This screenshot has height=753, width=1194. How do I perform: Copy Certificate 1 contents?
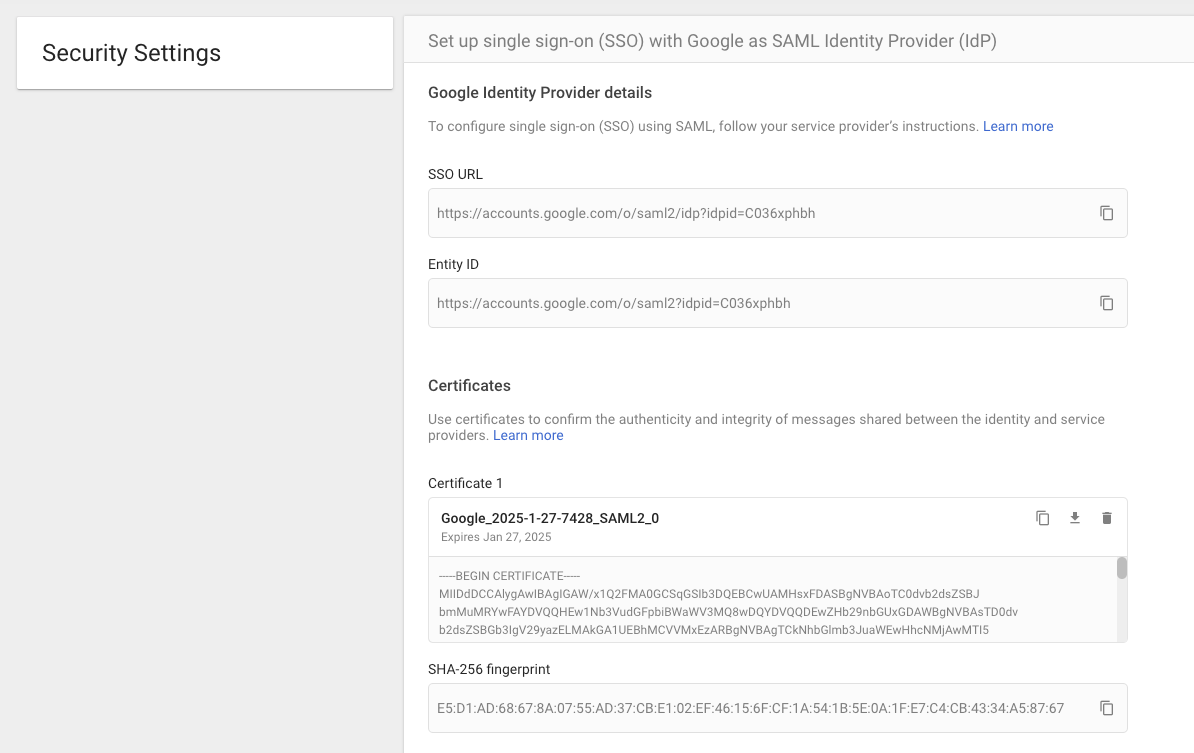[x=1042, y=518]
